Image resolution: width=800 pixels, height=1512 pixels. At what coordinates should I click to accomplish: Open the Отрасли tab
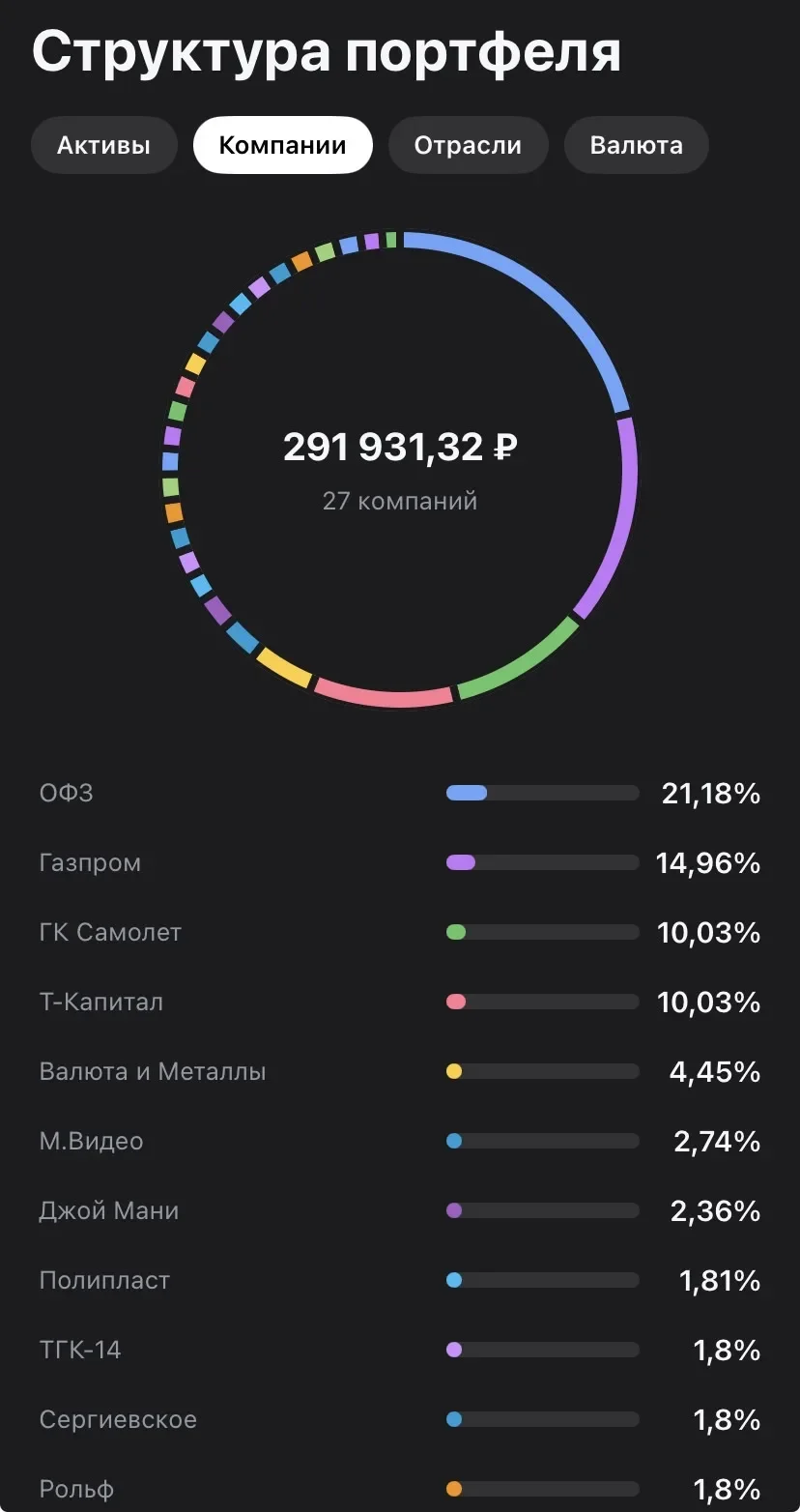[x=468, y=146]
